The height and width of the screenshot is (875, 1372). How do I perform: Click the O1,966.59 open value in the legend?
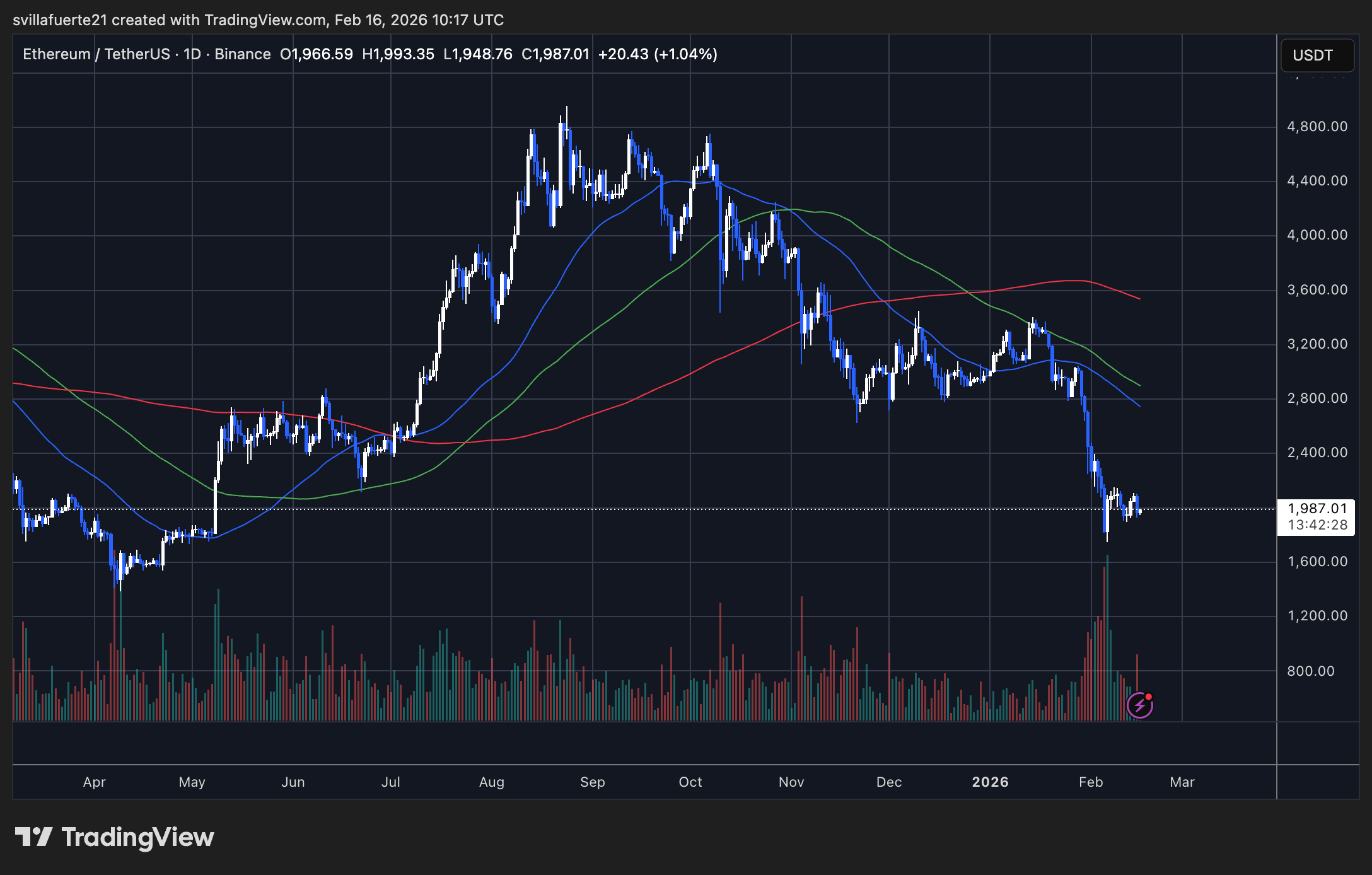(317, 54)
